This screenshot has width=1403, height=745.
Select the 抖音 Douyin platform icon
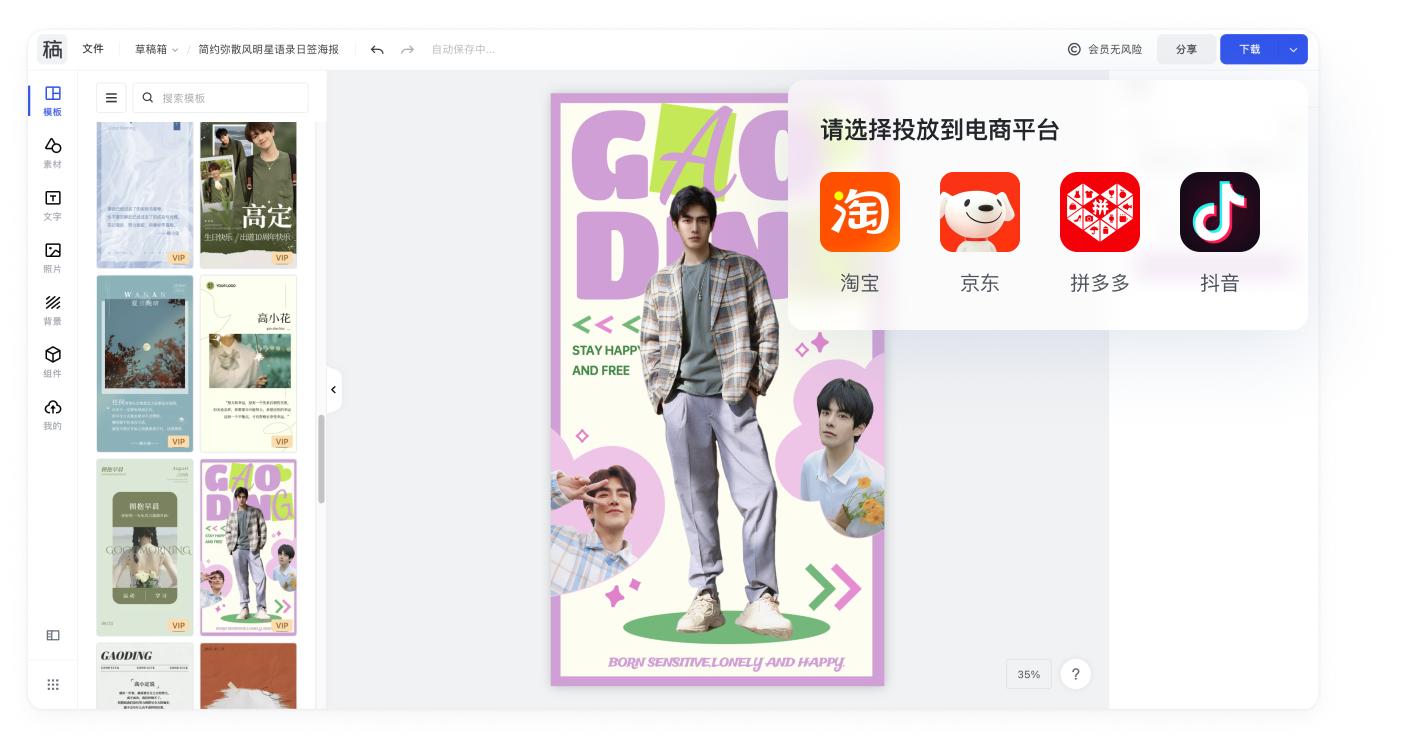coord(1220,212)
